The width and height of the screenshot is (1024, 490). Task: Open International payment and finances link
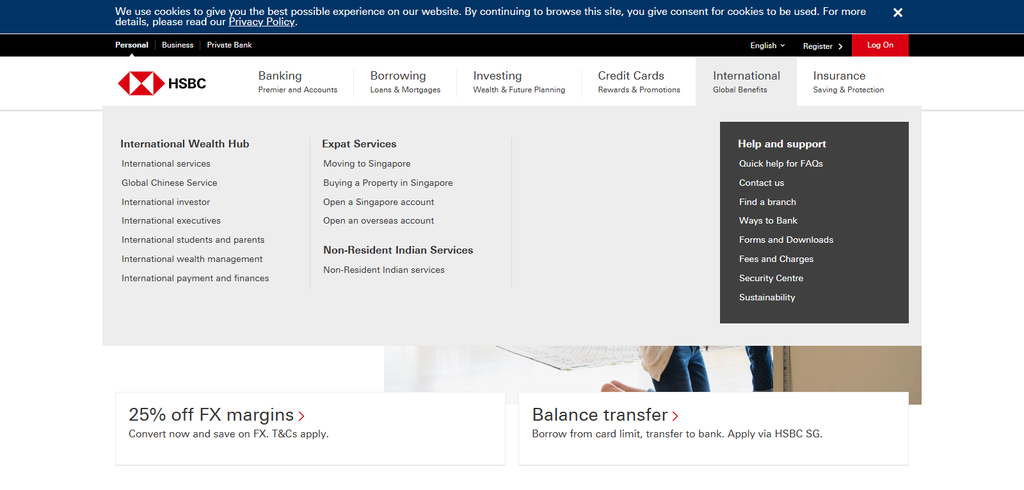(x=195, y=278)
